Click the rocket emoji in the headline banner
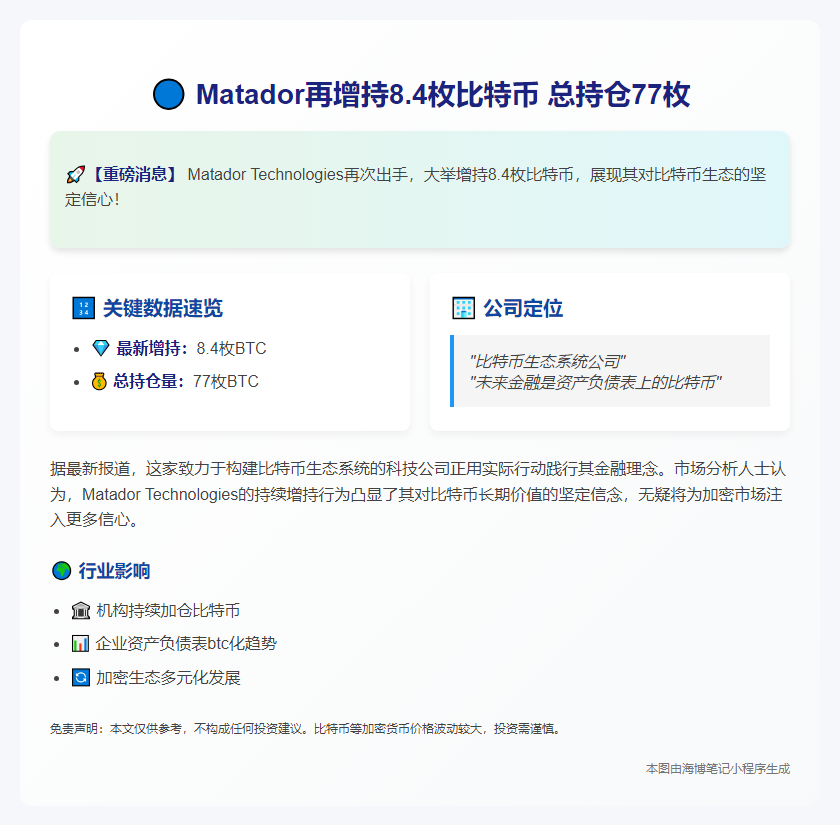 [x=76, y=175]
